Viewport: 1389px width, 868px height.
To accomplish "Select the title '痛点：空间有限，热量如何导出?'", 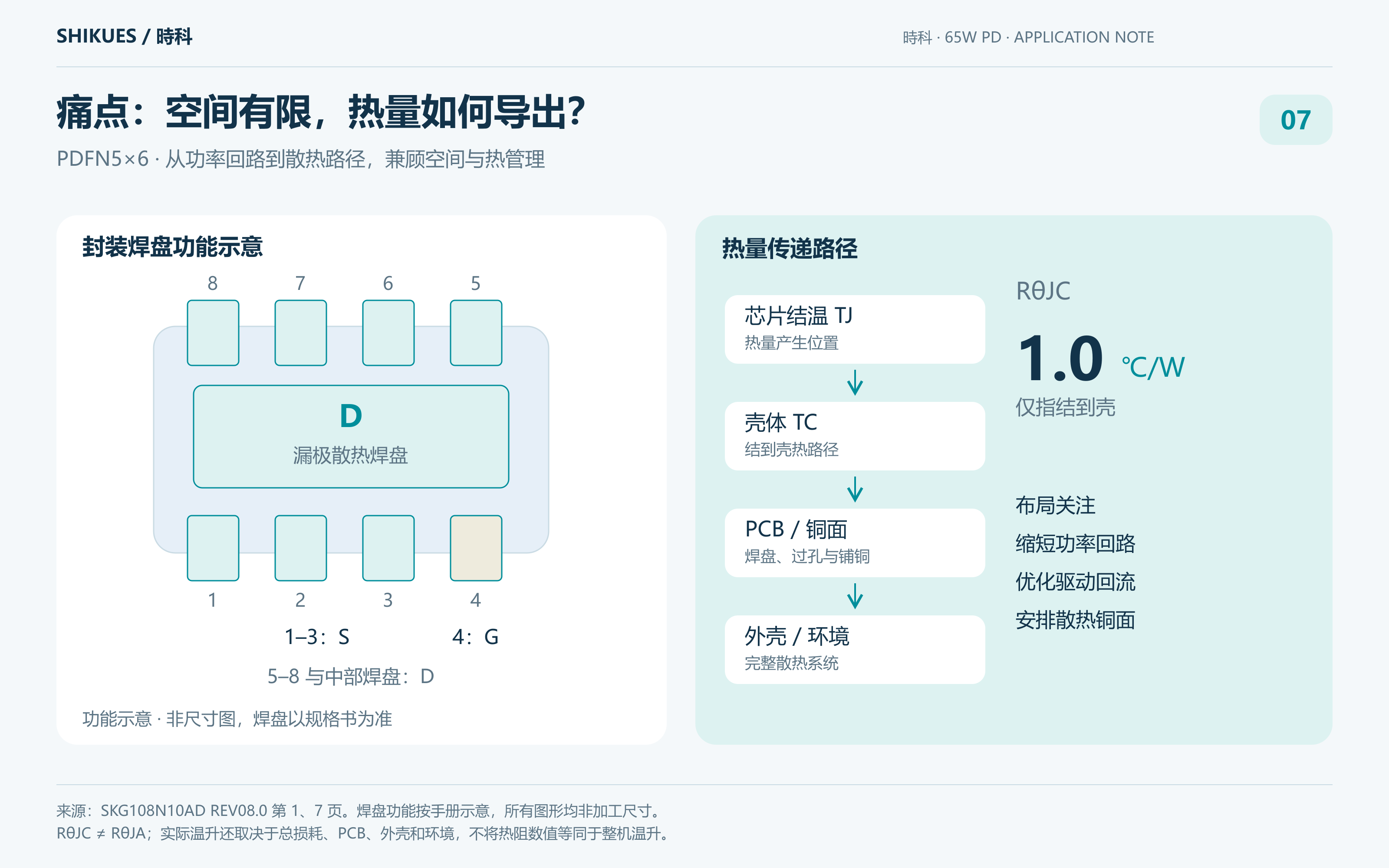I will (320, 112).
